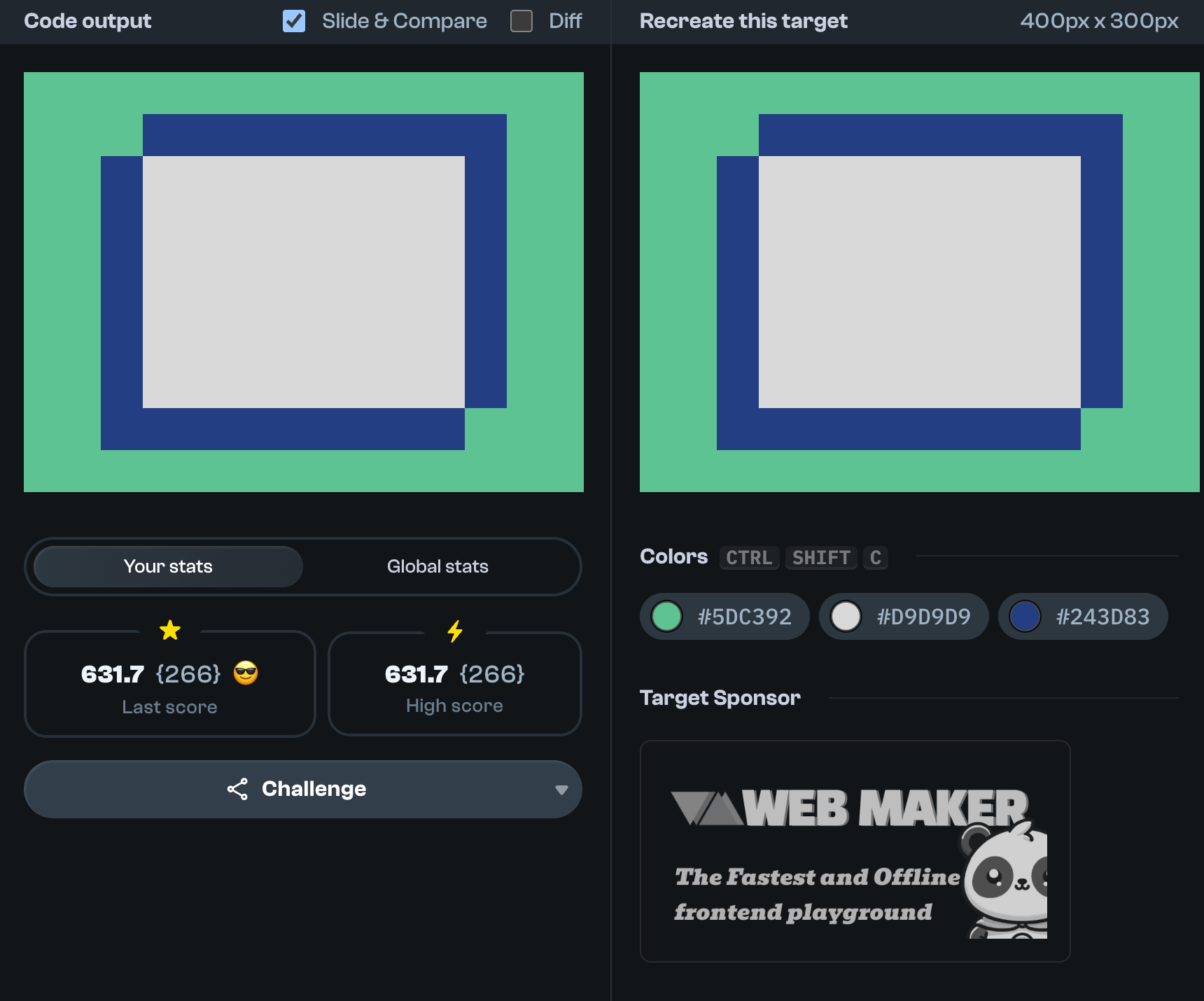Switch to Global stats tab
This screenshot has height=1001, width=1204.
437,566
